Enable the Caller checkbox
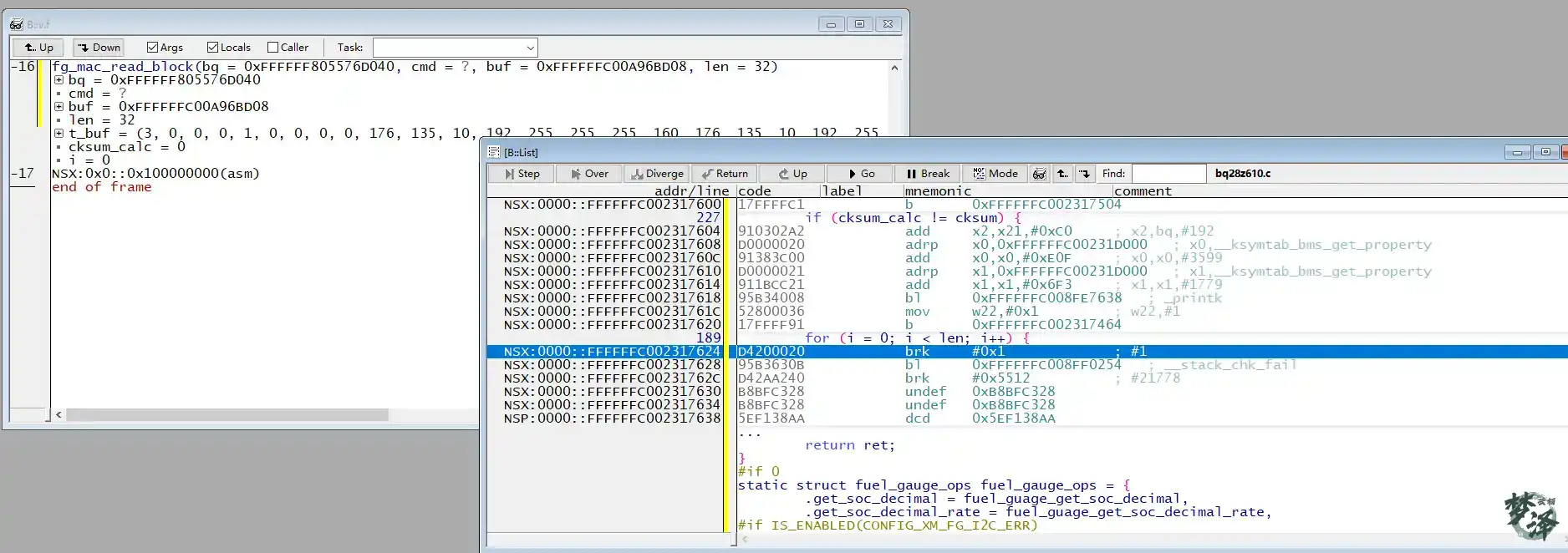Image resolution: width=1568 pixels, height=553 pixels. point(272,48)
